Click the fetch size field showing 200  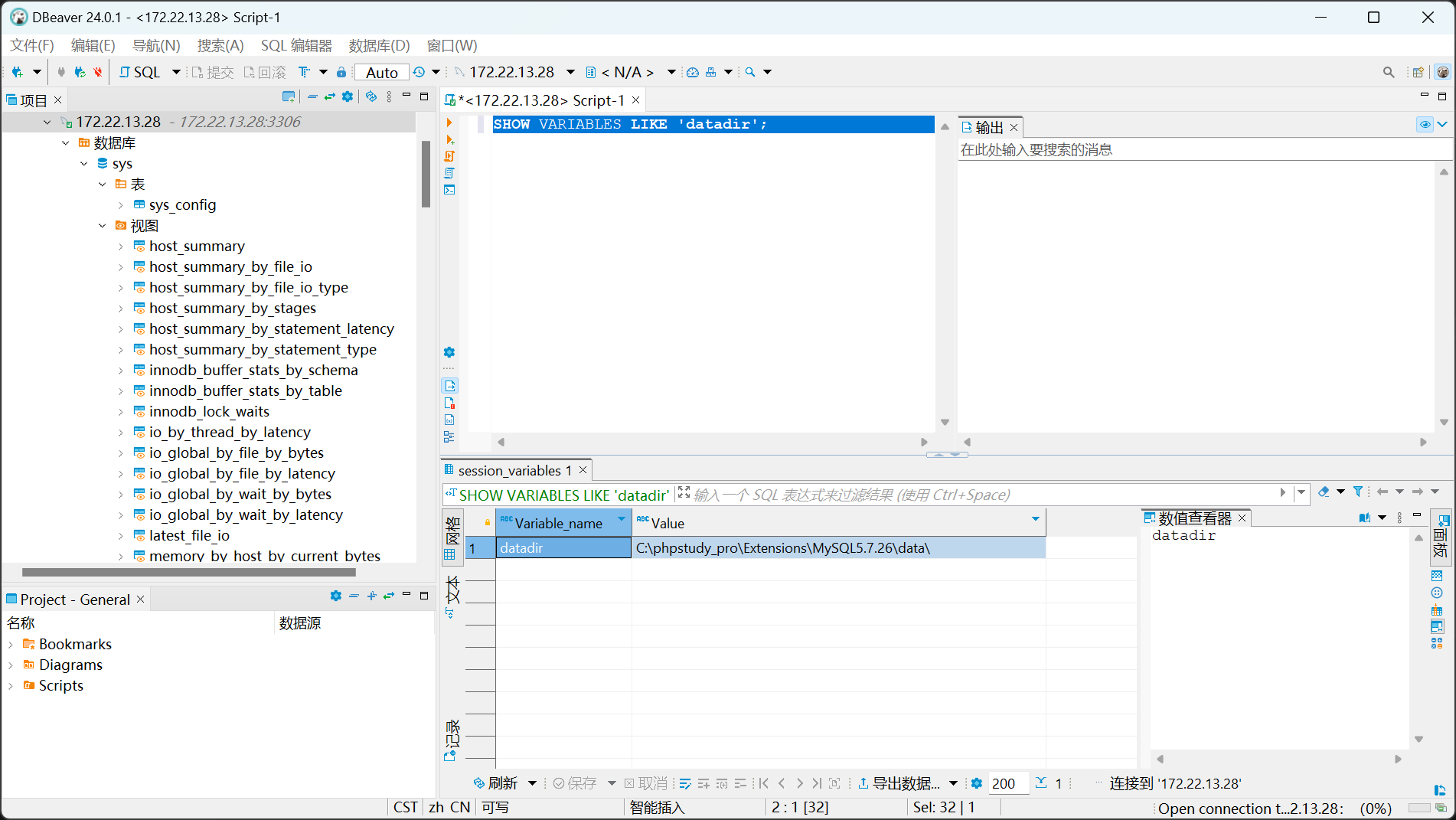(x=1008, y=783)
